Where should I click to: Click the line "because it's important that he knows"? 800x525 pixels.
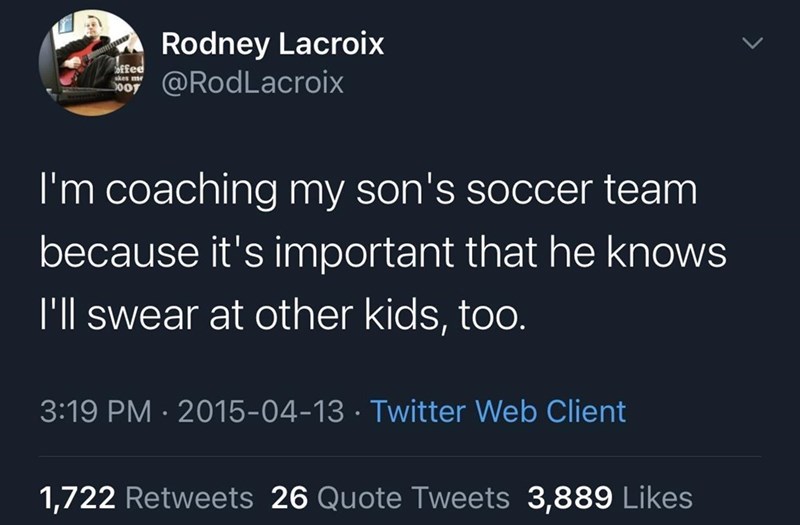point(382,253)
